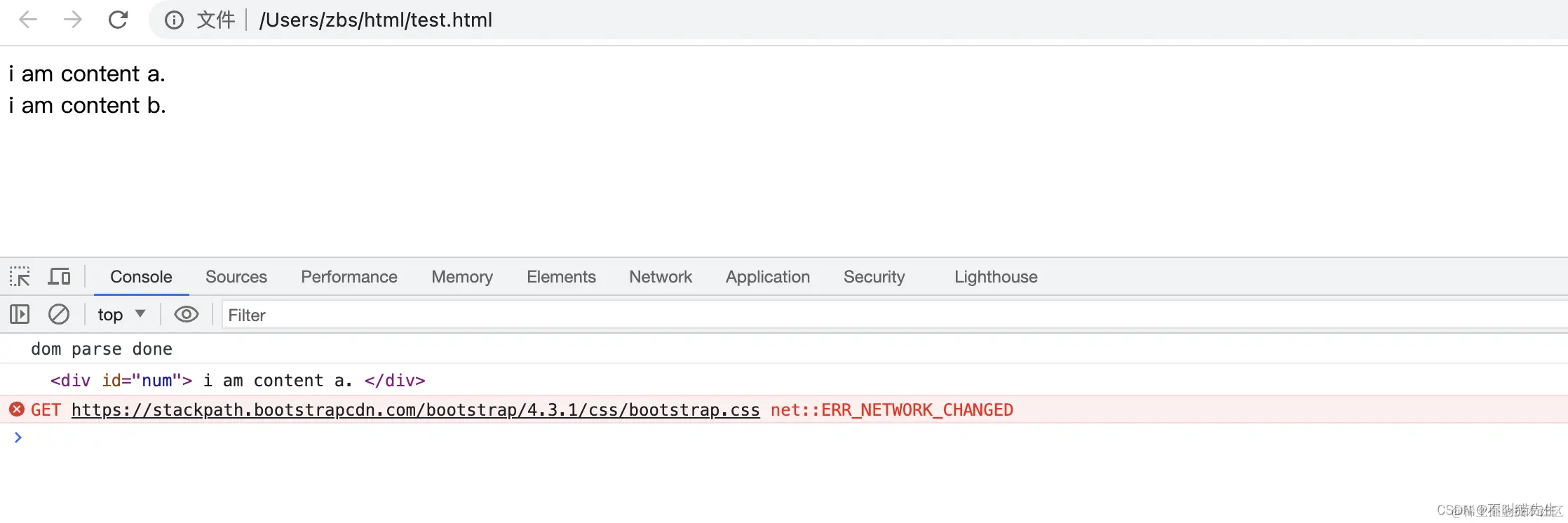Activate the inspect element picker icon
This screenshot has width=1568, height=523.
(x=20, y=277)
